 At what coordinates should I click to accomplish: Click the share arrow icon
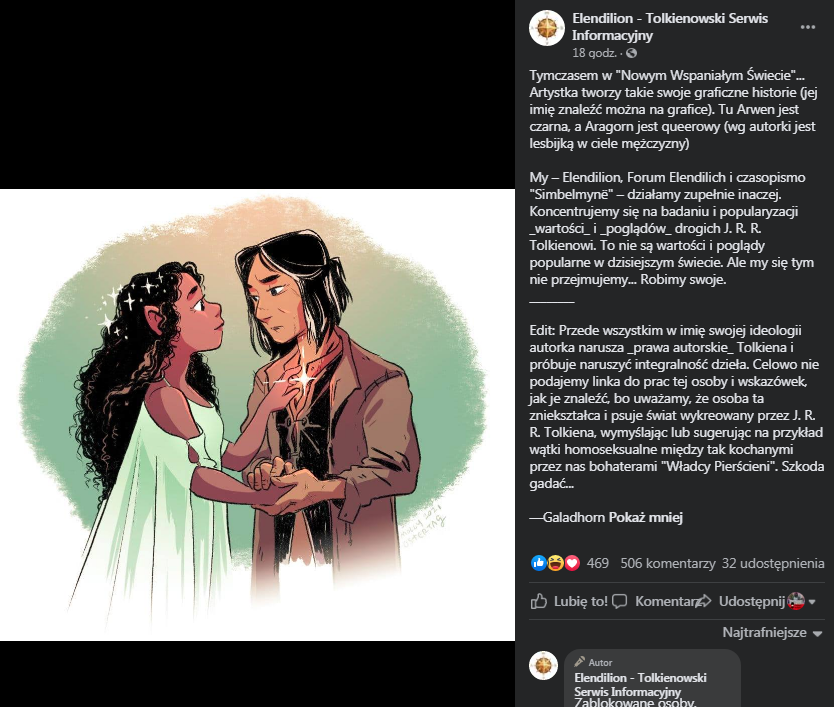(703, 602)
